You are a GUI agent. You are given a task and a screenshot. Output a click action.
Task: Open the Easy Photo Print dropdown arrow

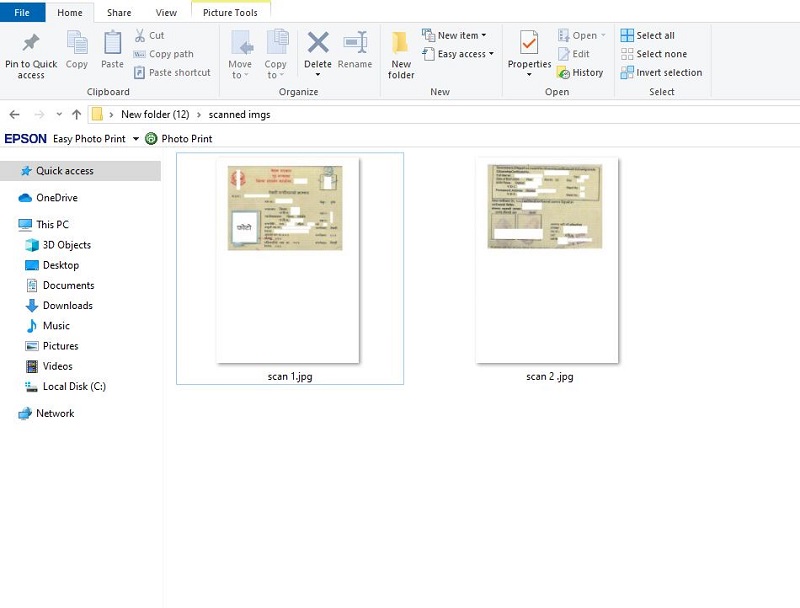point(136,139)
